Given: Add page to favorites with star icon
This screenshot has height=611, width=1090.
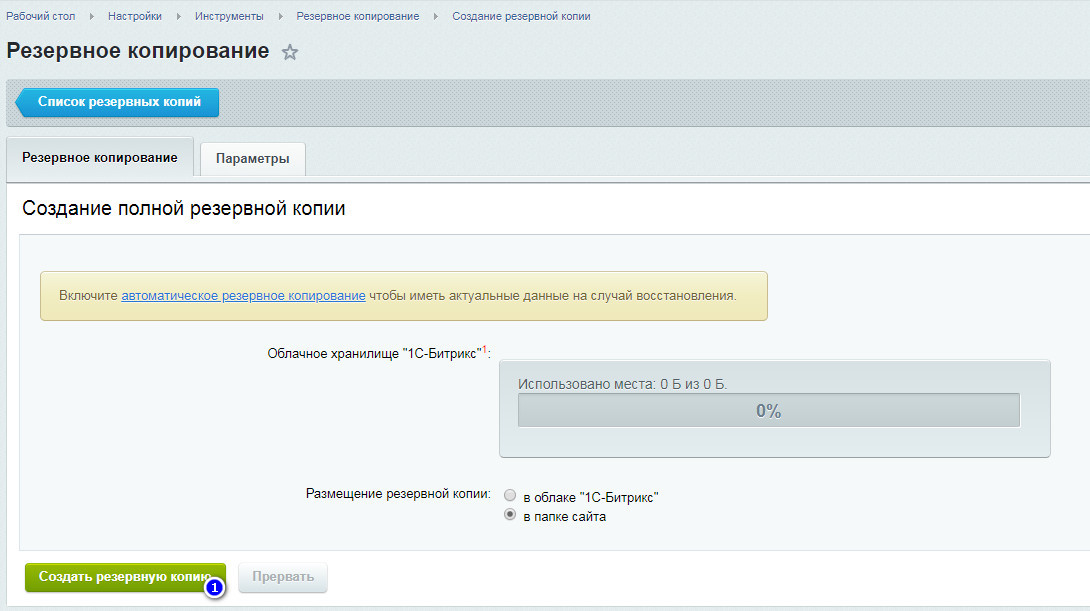Looking at the screenshot, I should (x=290, y=52).
